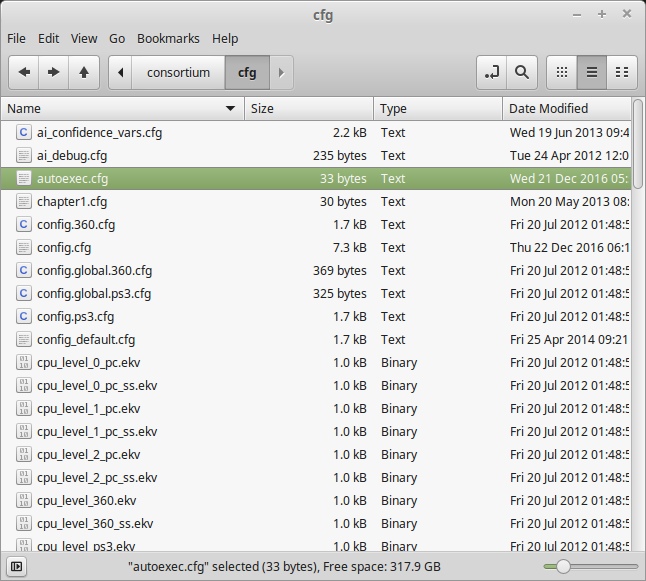Select the ai_debug.cfg file name

72,156
